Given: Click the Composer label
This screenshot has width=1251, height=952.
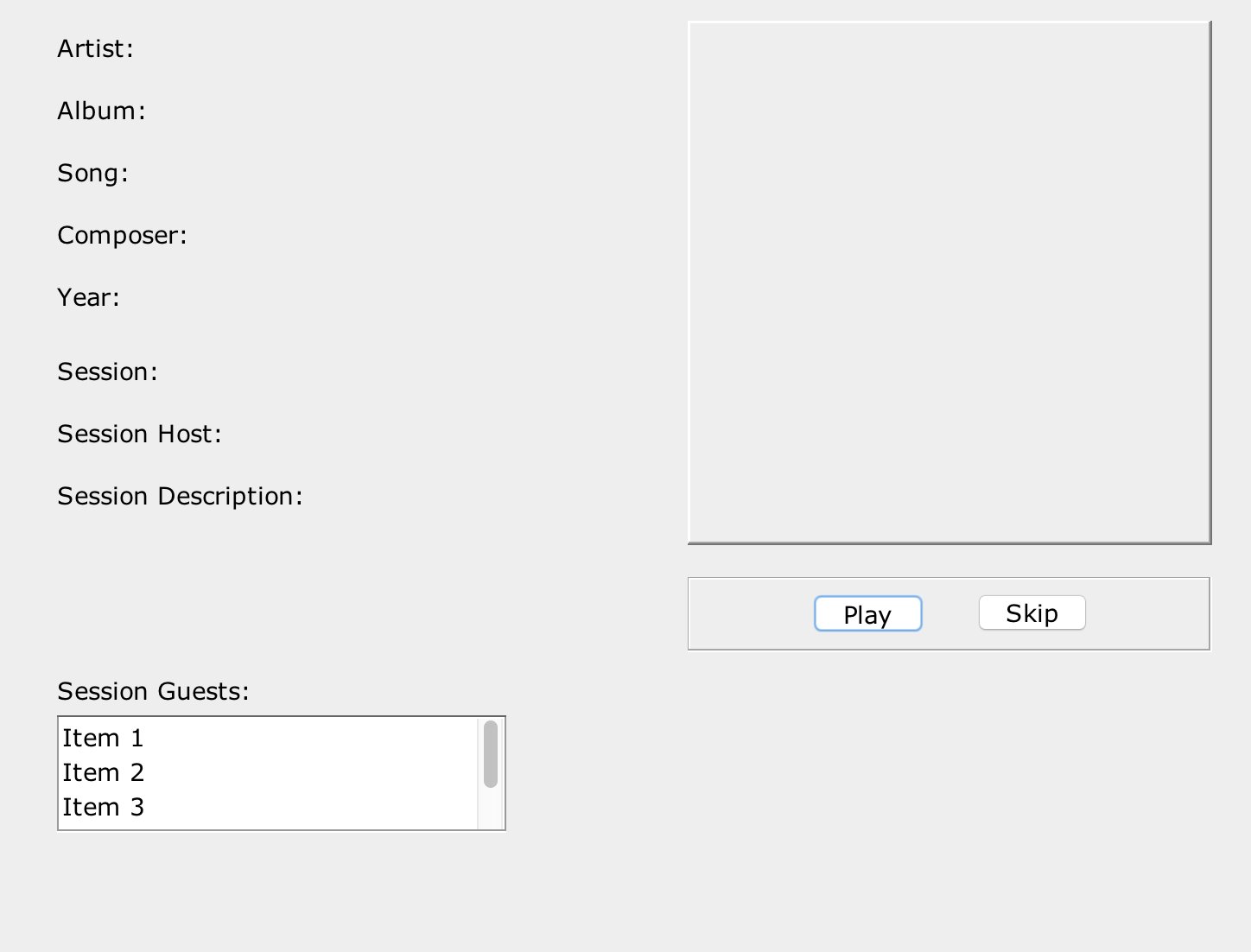Looking at the screenshot, I should point(122,235).
